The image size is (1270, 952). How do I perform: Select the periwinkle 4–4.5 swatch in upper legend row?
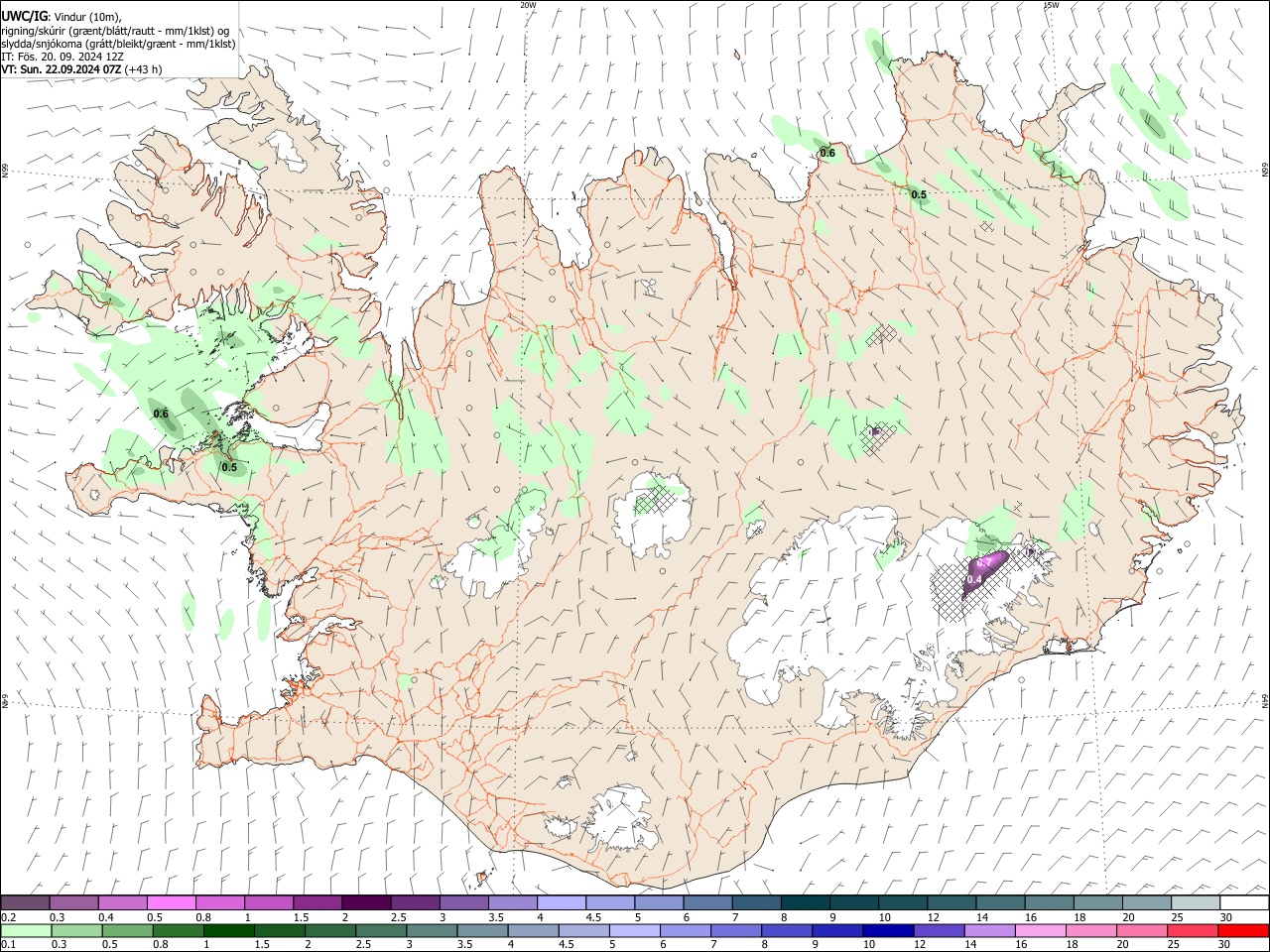click(561, 903)
